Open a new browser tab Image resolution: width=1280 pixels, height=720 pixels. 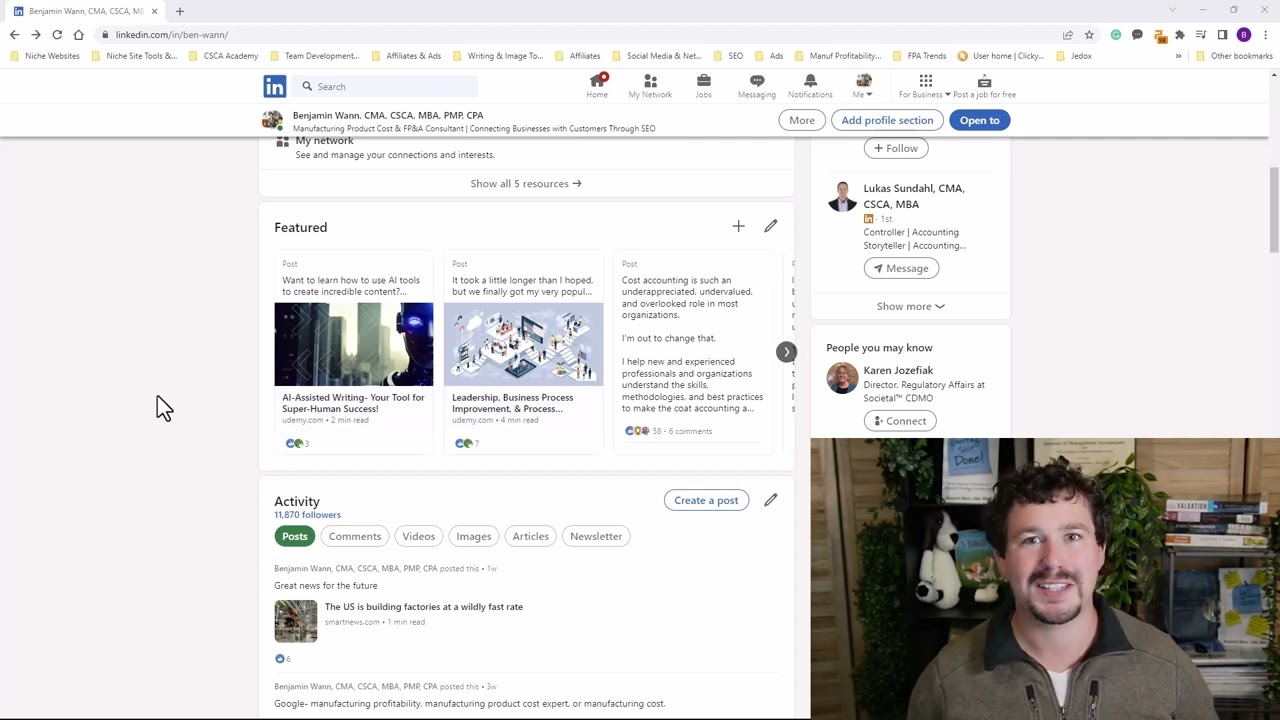pos(180,11)
